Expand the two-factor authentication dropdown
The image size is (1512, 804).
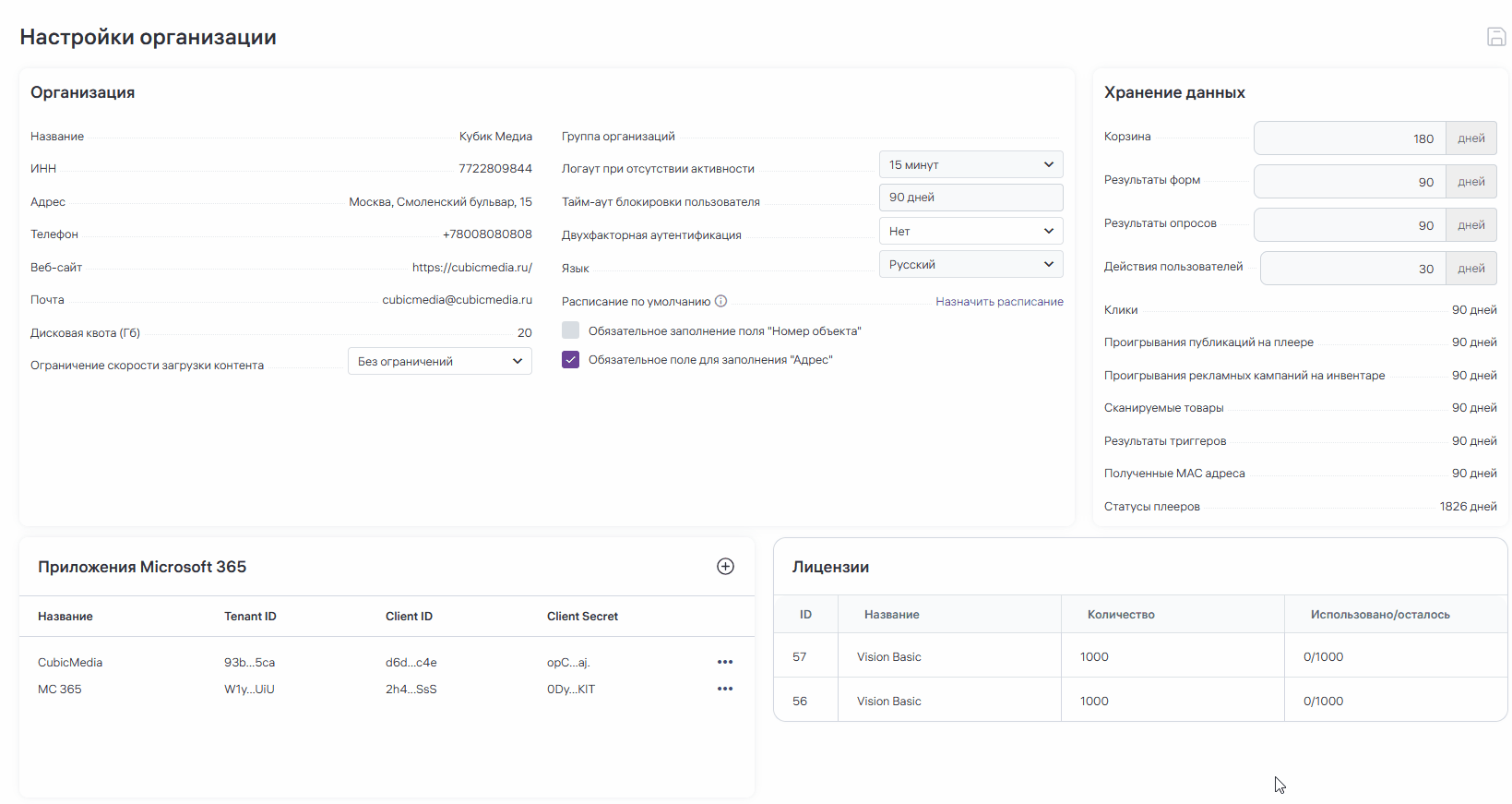coord(970,231)
